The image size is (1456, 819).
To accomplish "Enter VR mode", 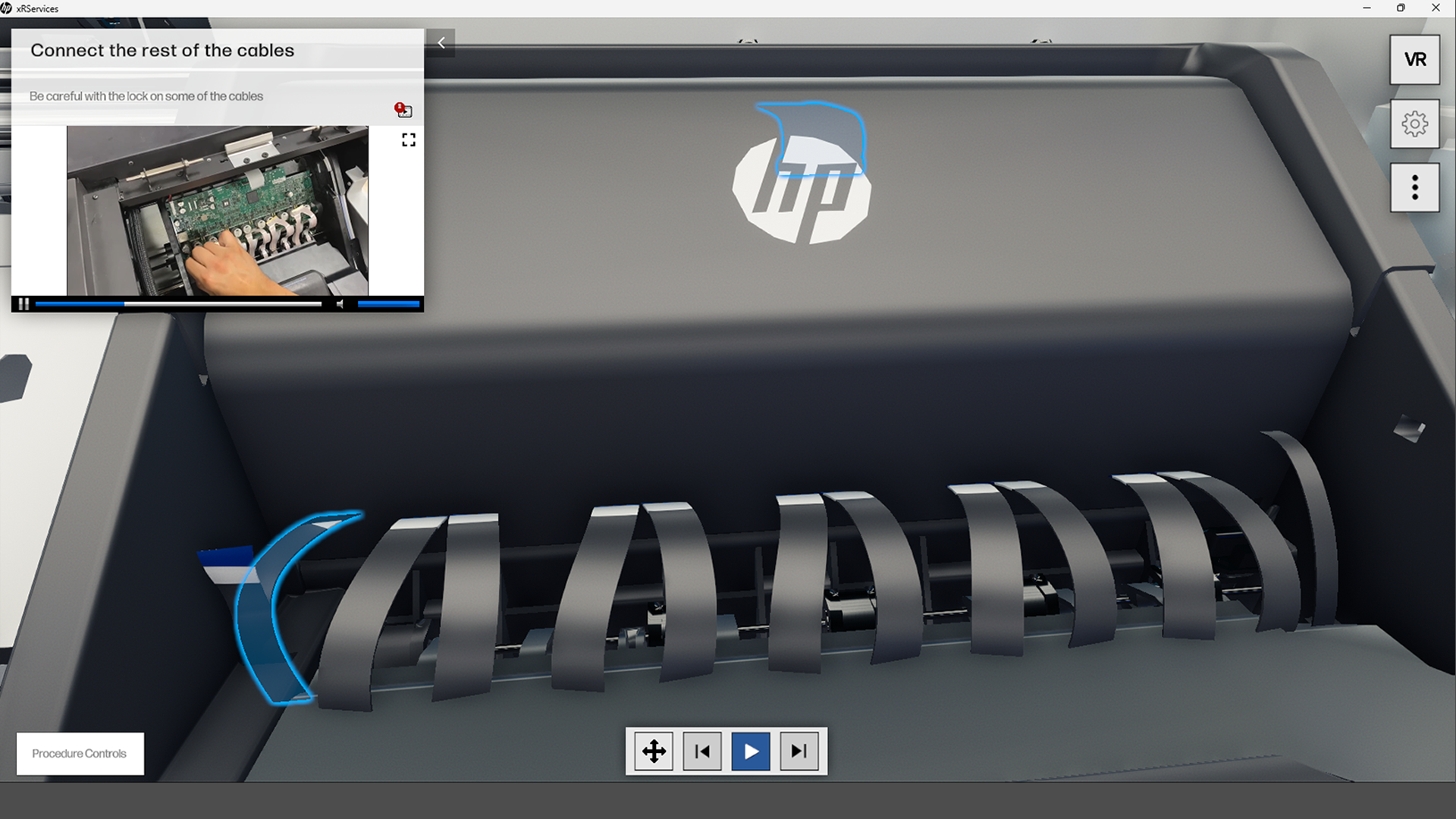I will coord(1414,60).
